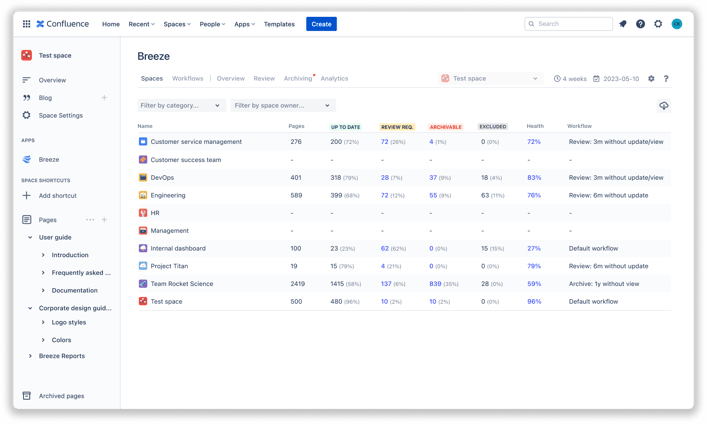Click the Create button

tap(321, 24)
